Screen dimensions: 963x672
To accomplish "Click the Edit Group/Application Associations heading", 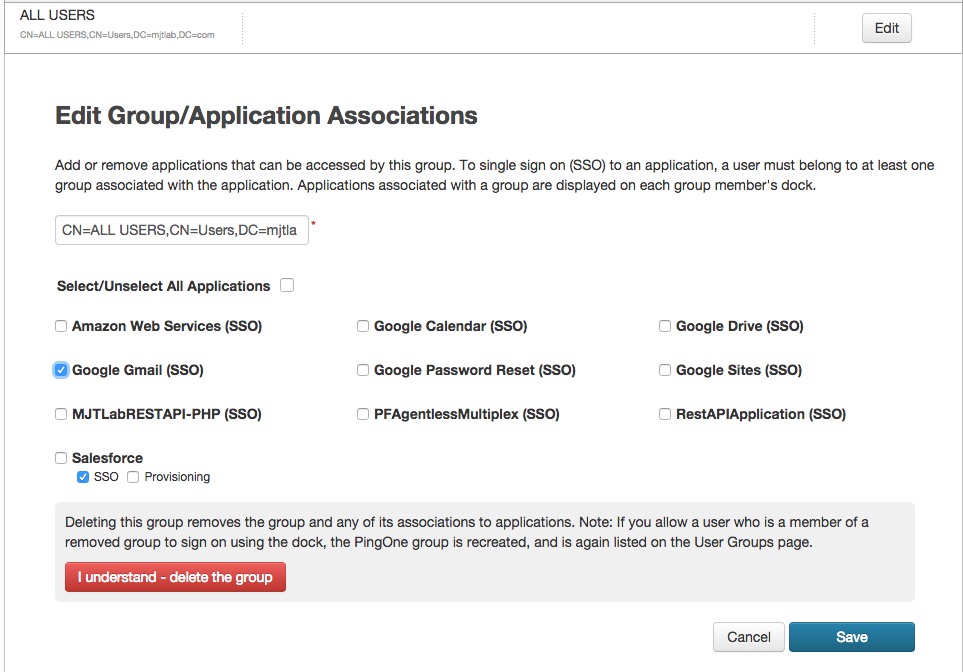I will pyautogui.click(x=266, y=116).
